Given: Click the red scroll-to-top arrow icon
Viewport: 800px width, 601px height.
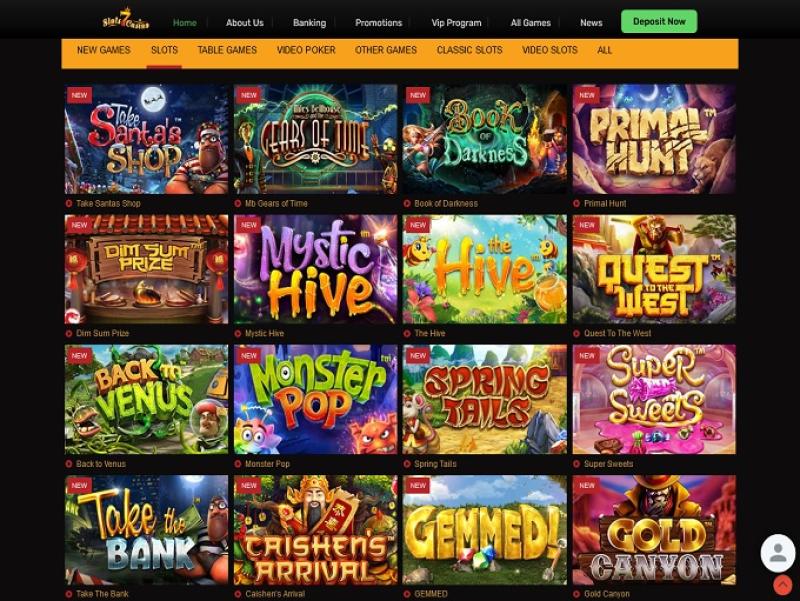Looking at the screenshot, I should coord(782,585).
